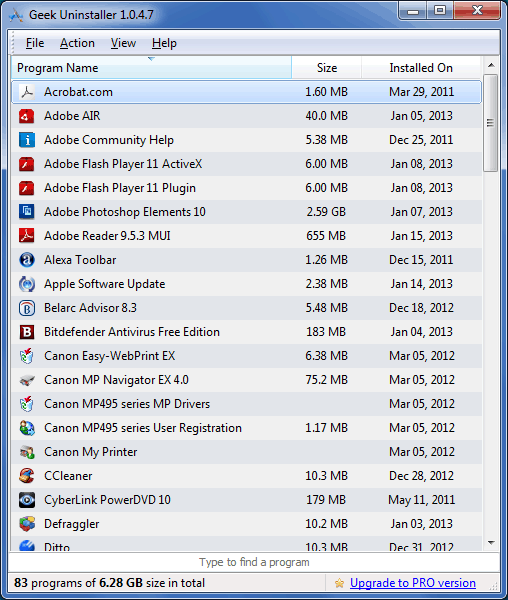This screenshot has height=600, width=508.
Task: Click the scrollbar down arrow
Action: 491,543
